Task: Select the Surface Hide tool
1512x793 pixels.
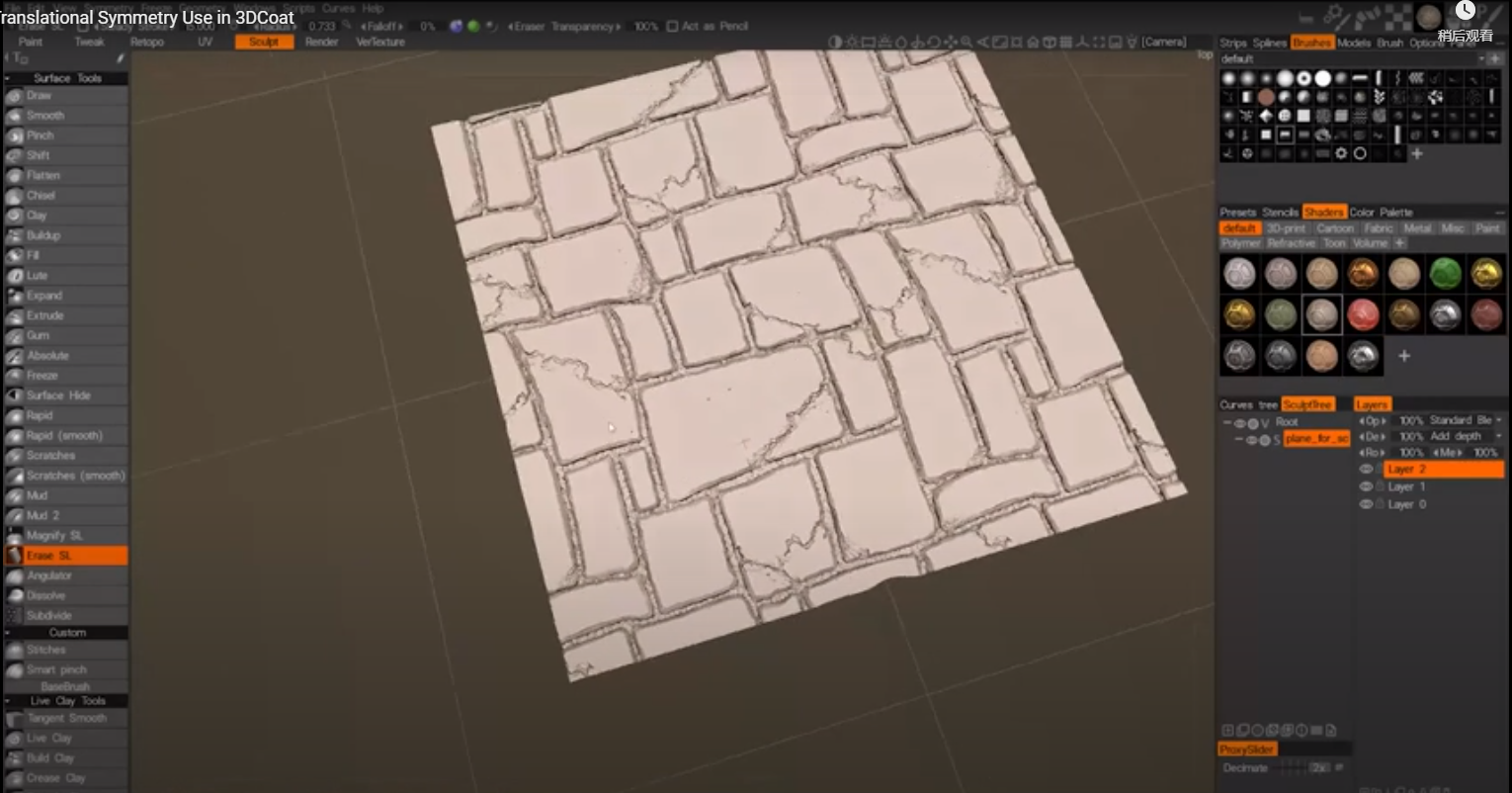Action: (x=65, y=396)
